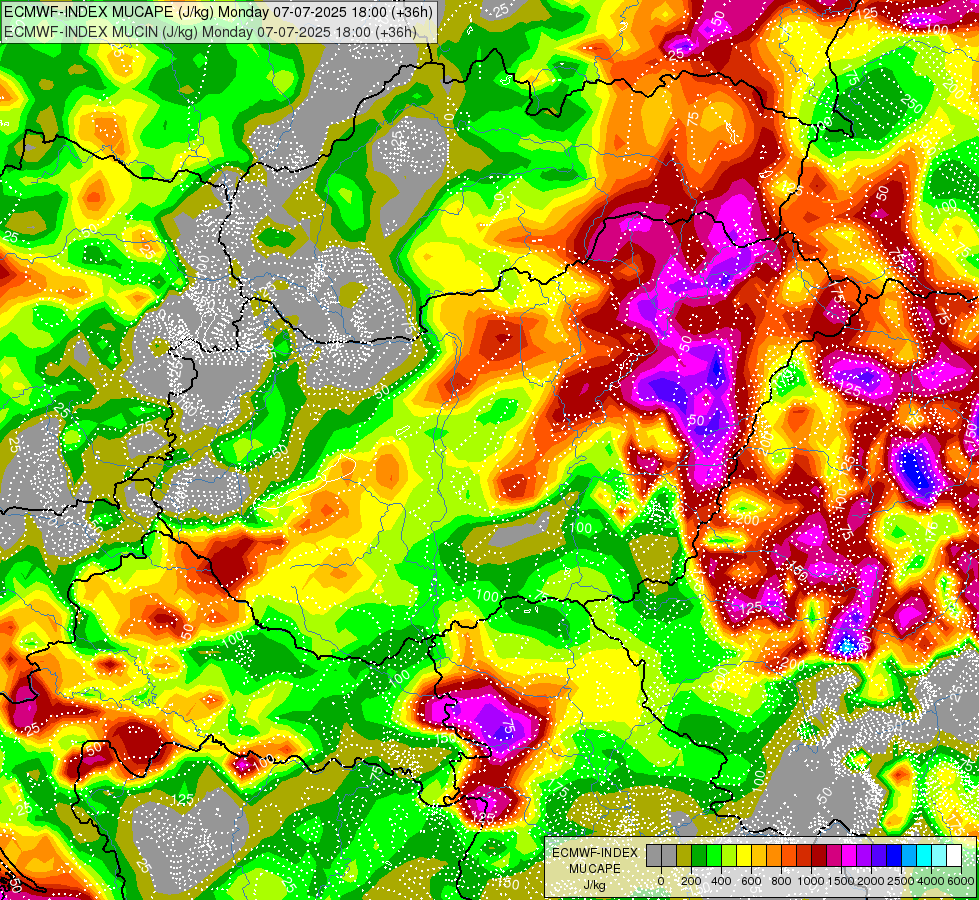Screen dimensions: 979x900
Task: Select the amber legend swatch above 600
Action: pyautogui.click(x=759, y=856)
